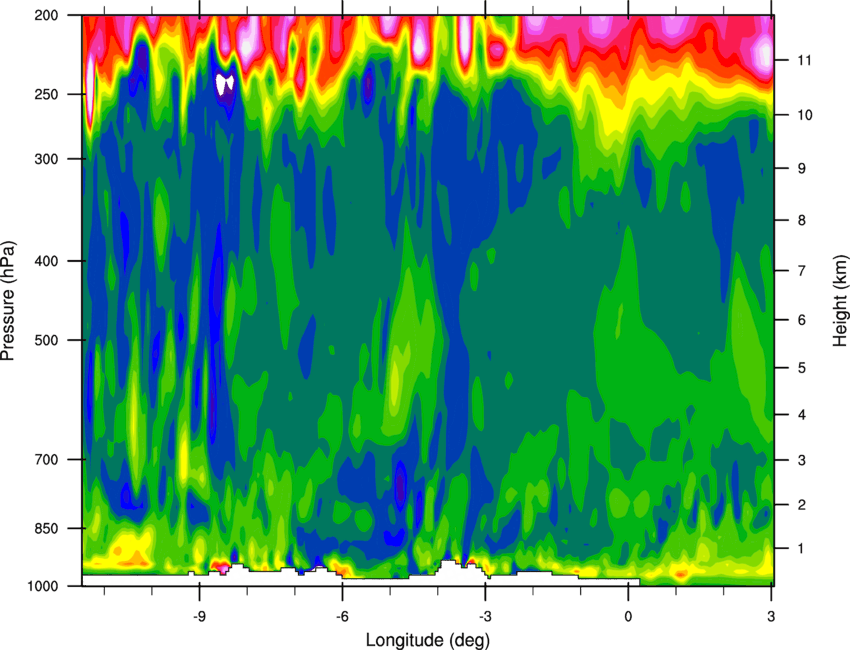This screenshot has height=650, width=850.
Task: Pick the 11 km height tick label
Action: click(x=804, y=60)
